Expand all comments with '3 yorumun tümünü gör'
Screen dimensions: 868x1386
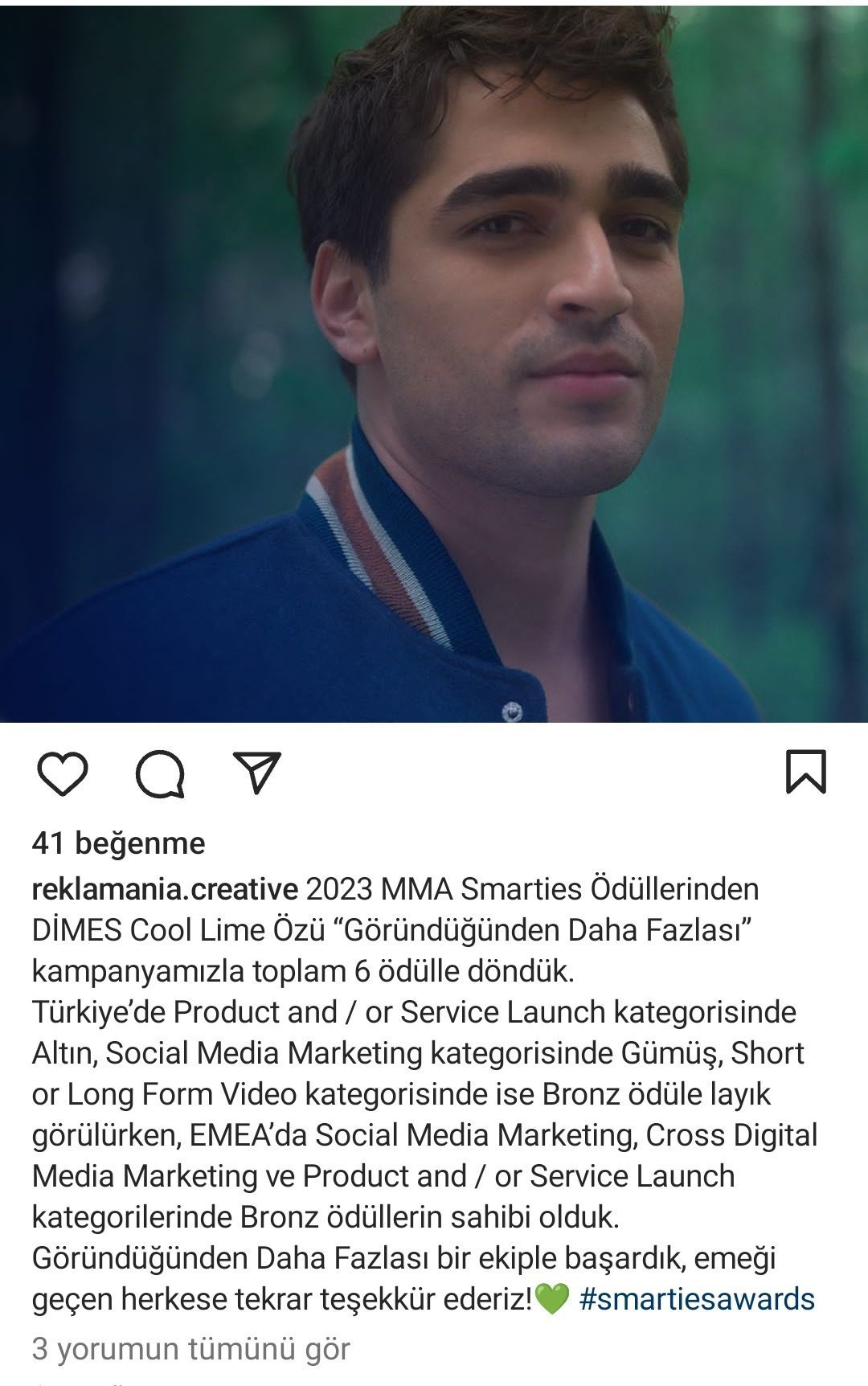tap(191, 1349)
